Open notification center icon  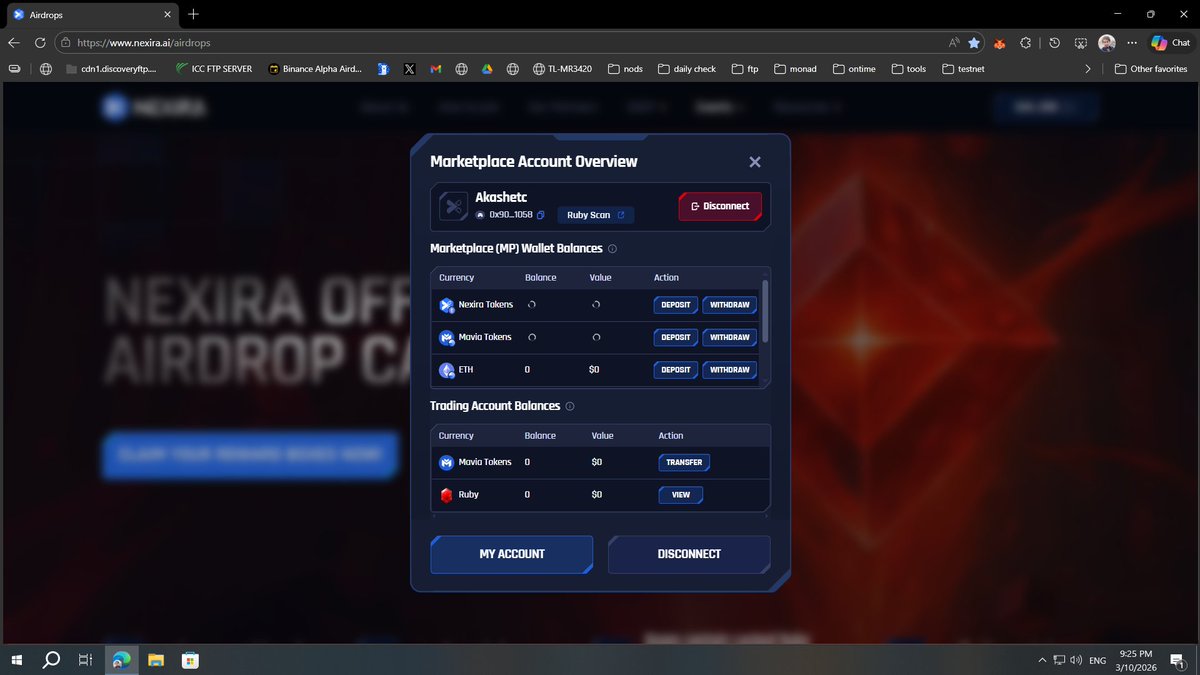(1177, 660)
